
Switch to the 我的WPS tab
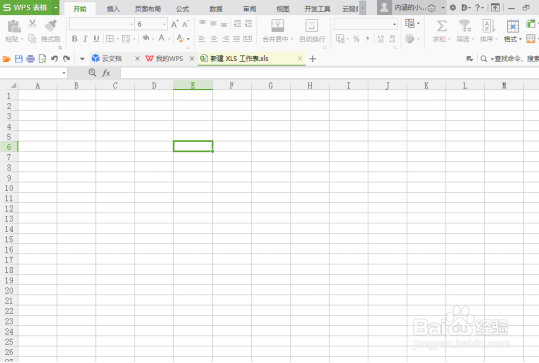pos(169,59)
